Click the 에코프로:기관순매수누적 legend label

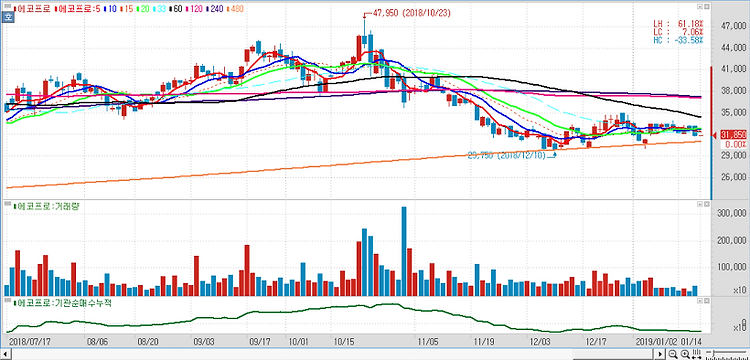(63, 303)
